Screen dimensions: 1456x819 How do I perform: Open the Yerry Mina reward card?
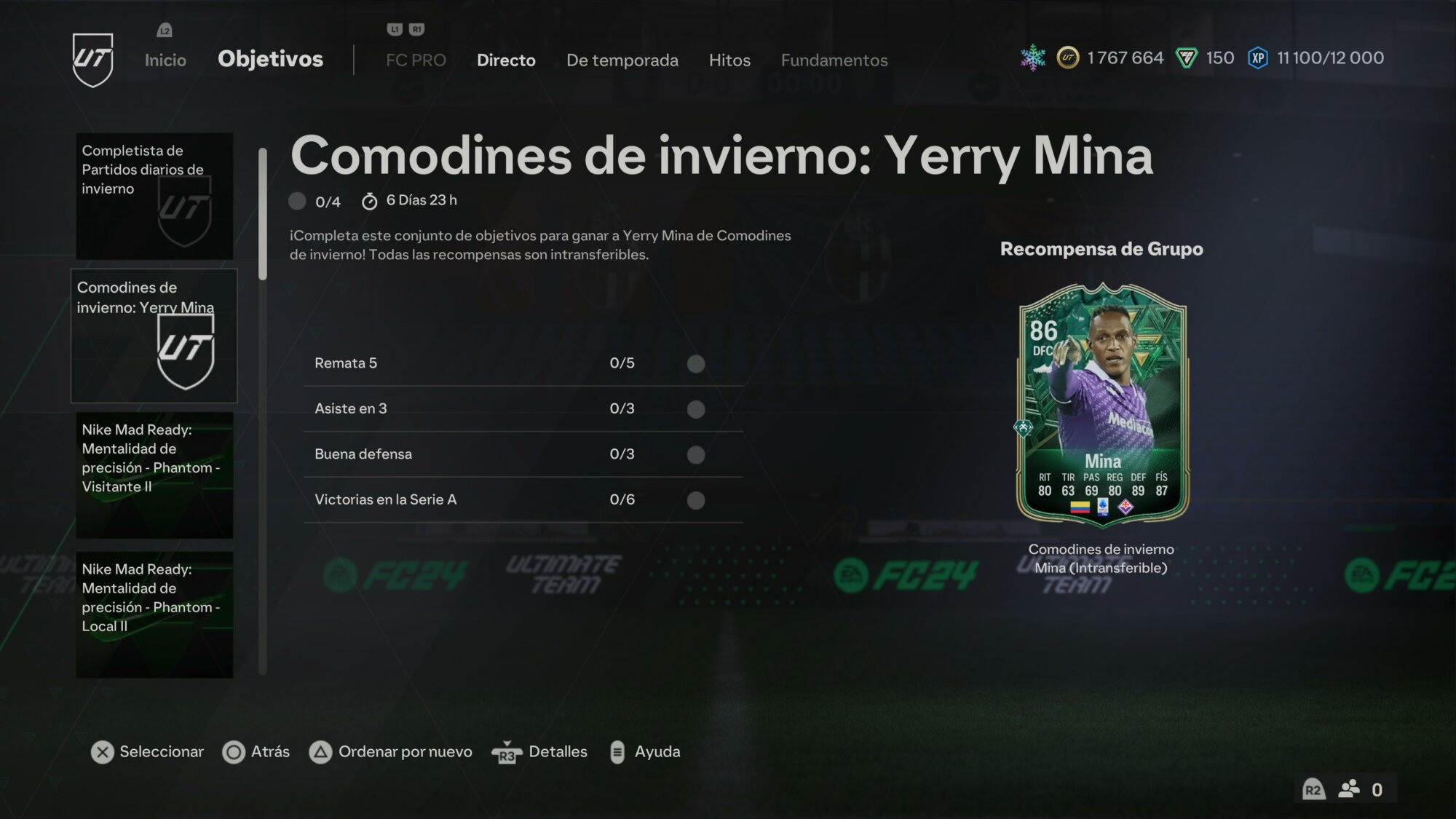click(x=1102, y=405)
